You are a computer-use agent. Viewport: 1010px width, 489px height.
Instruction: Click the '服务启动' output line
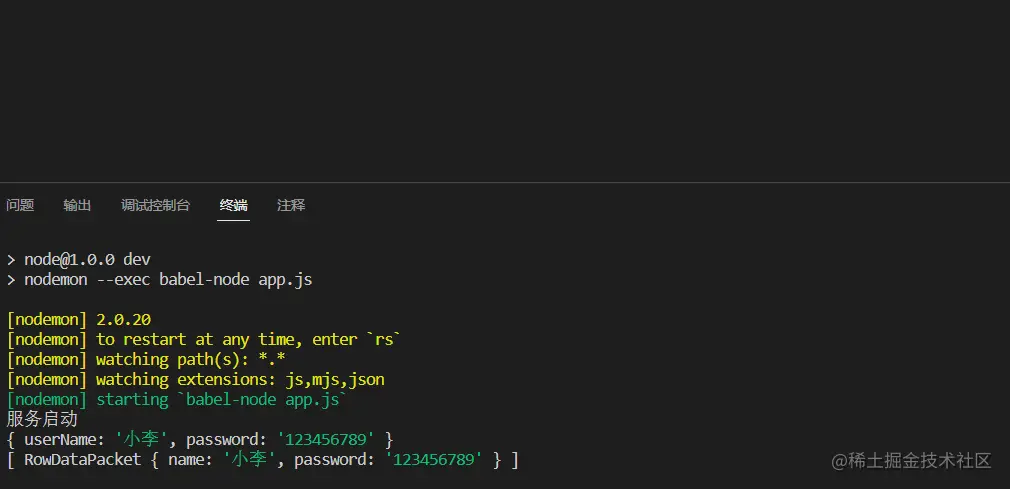[42, 419]
